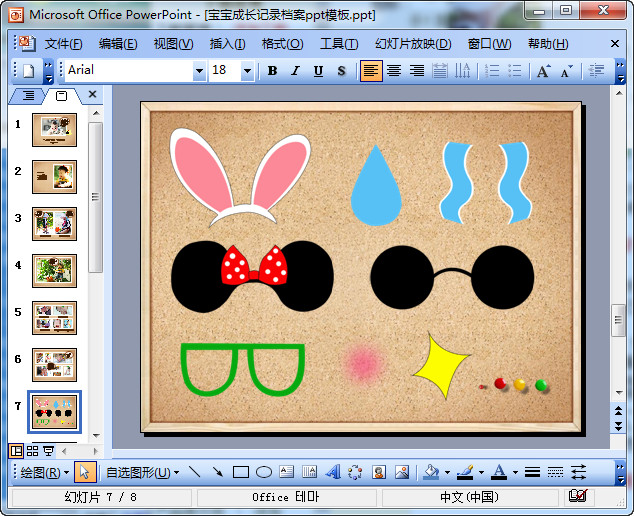The height and width of the screenshot is (516, 634).
Task: Open the 编辑(E) menu
Action: (x=118, y=44)
